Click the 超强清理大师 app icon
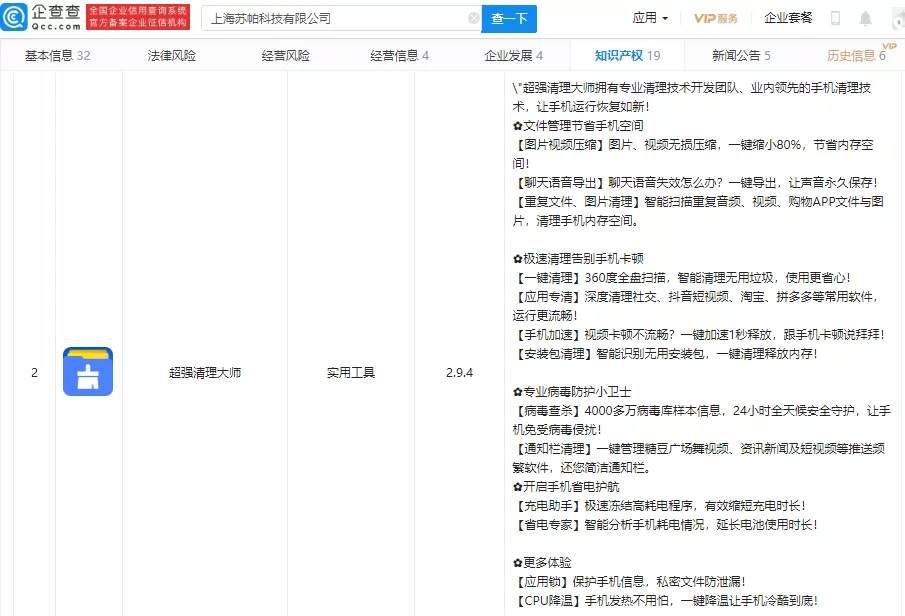This screenshot has height=616, width=905. pos(88,372)
